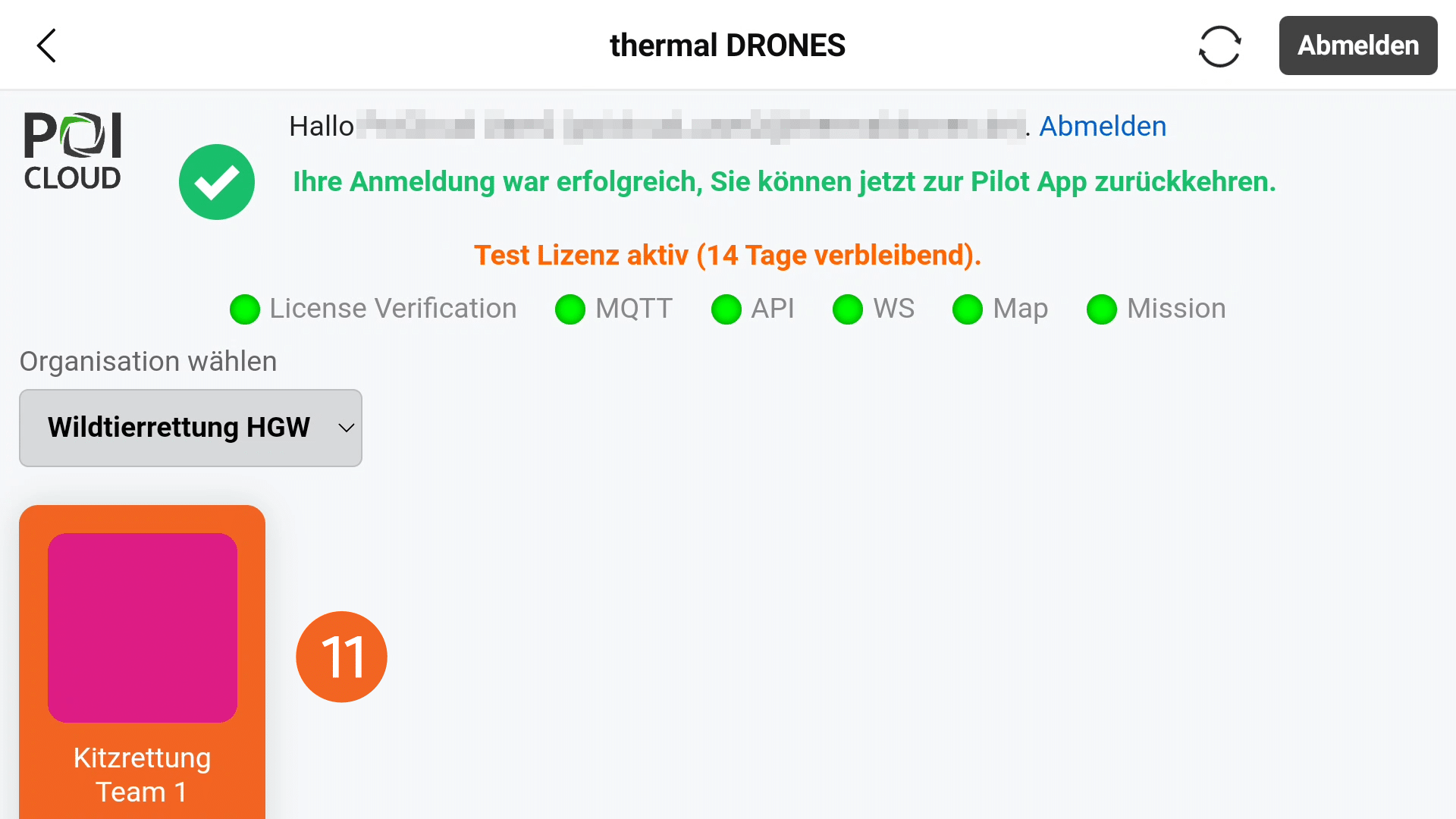Expand the organisation chevron arrow

point(347,428)
